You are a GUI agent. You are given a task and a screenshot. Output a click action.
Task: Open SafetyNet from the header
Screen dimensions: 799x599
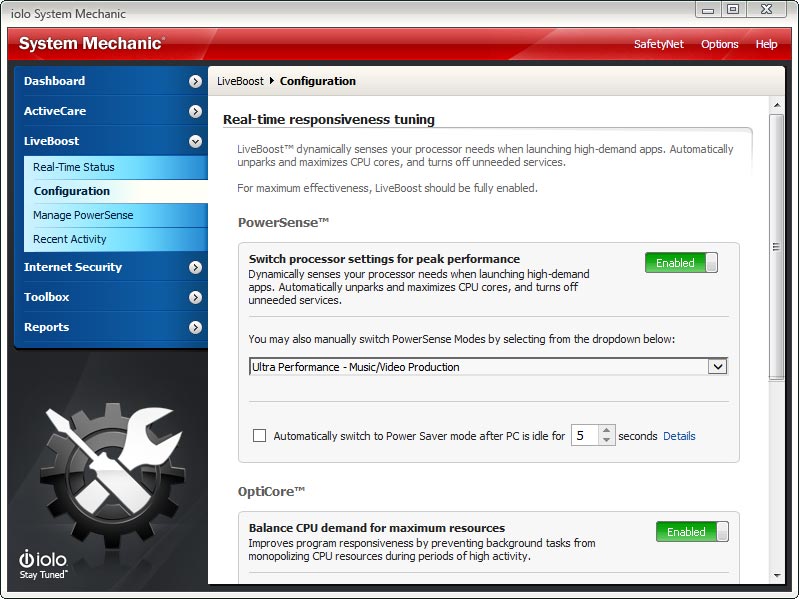(x=658, y=44)
